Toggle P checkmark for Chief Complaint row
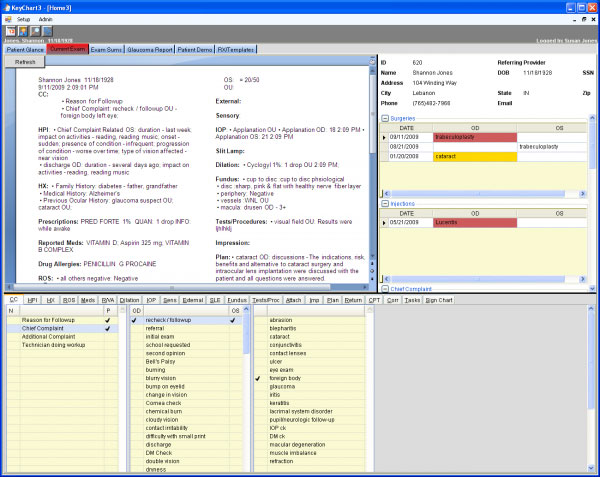600x477 pixels. pos(108,329)
